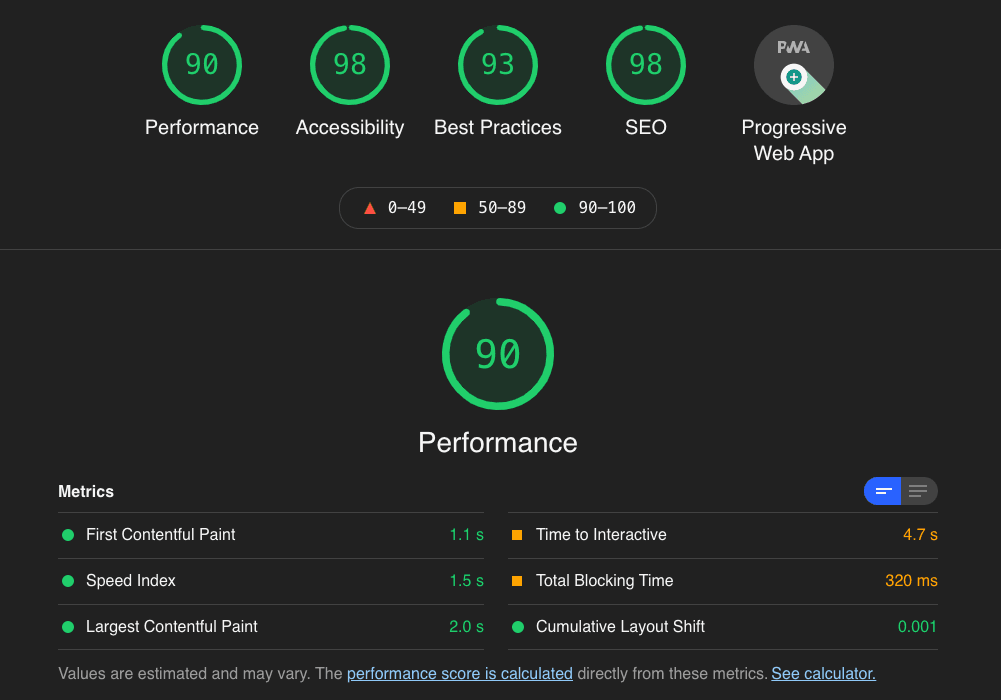The image size is (1001, 700).
Task: Click the Cumulative Layout Shift value 0.001
Action: click(917, 627)
